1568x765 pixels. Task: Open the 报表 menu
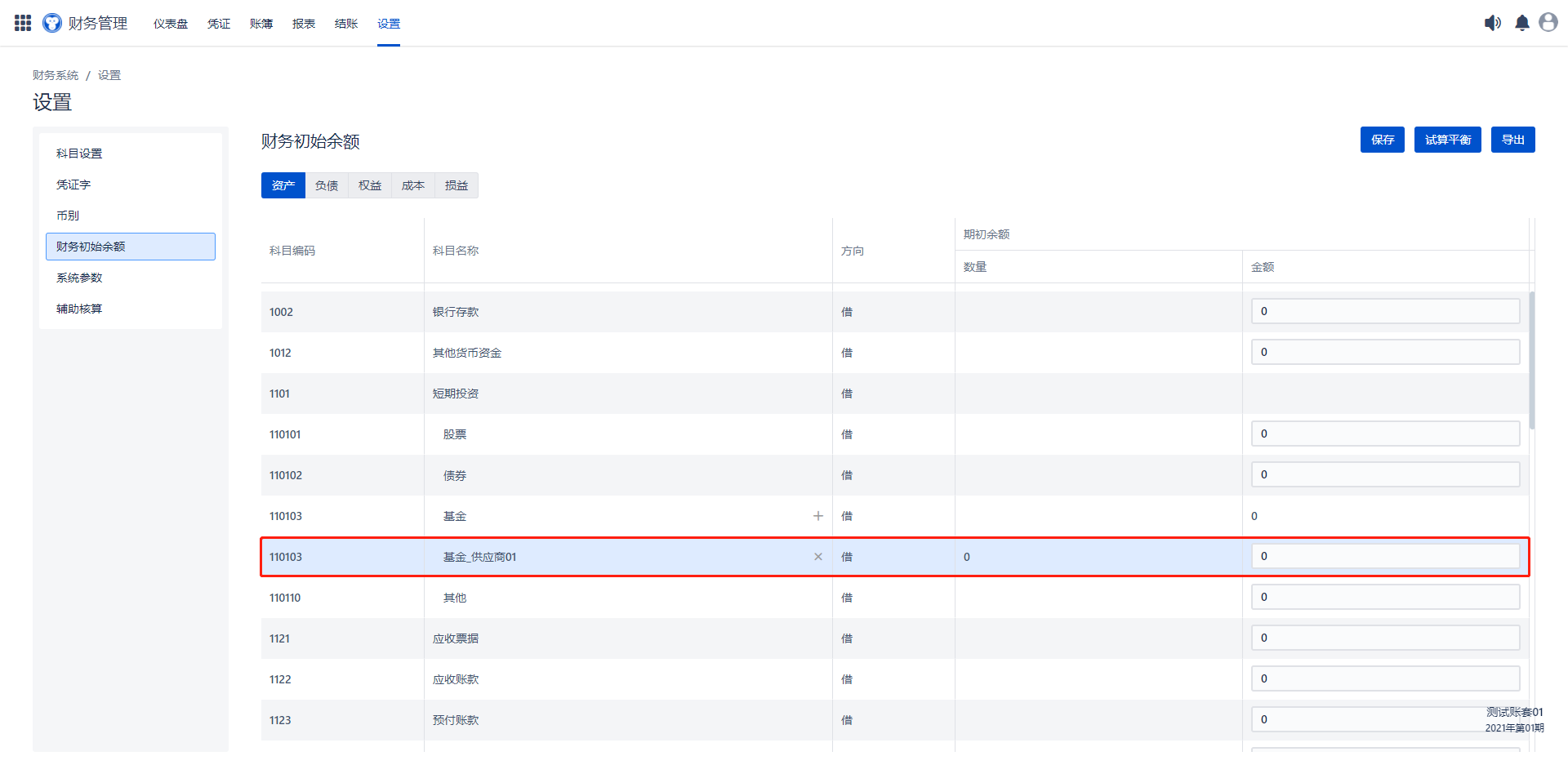(x=304, y=24)
